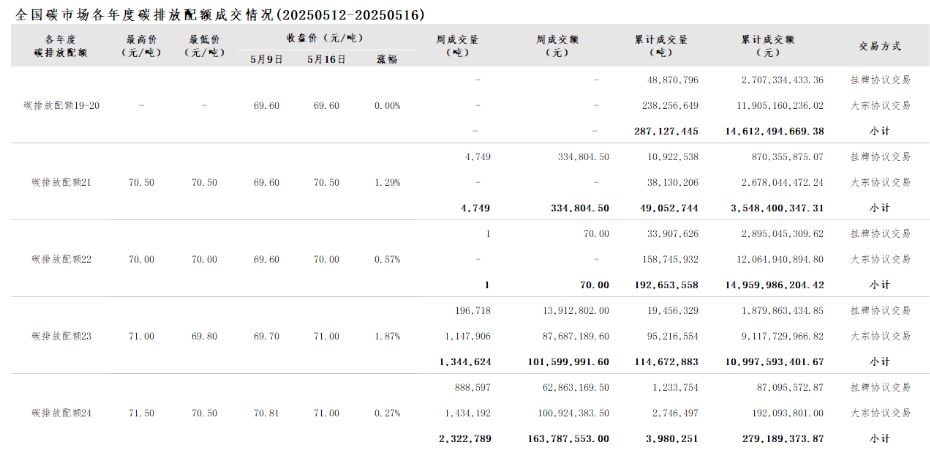
Task: Click the 14,612,494,669.38 cumulative subtotal
Action: click(x=774, y=131)
